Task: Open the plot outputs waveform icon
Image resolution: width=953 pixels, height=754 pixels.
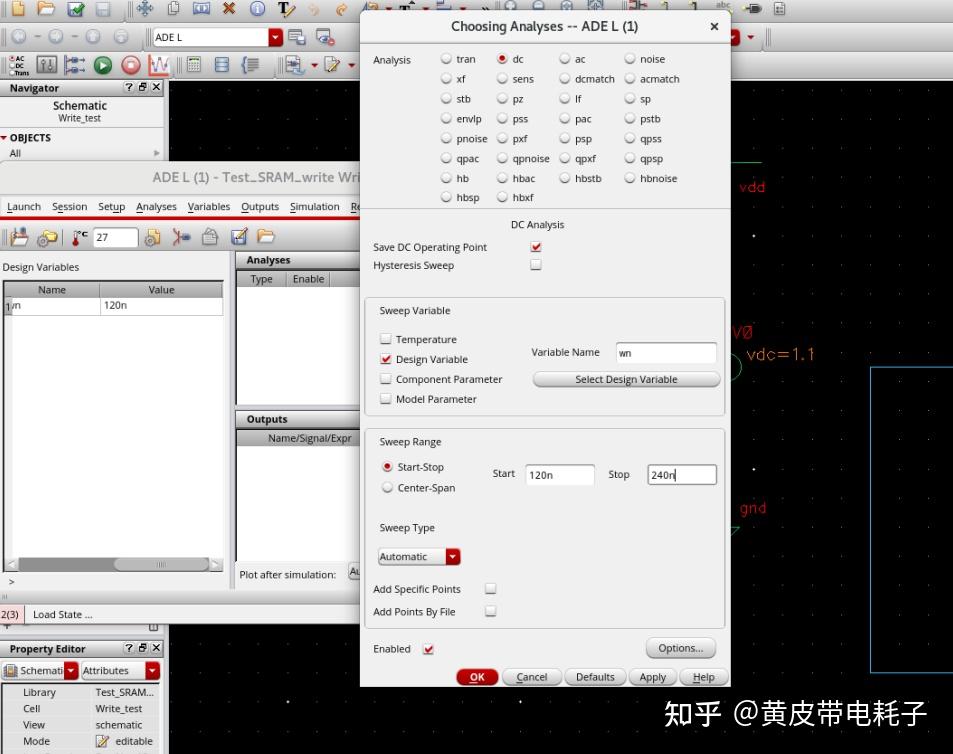Action: (x=161, y=65)
